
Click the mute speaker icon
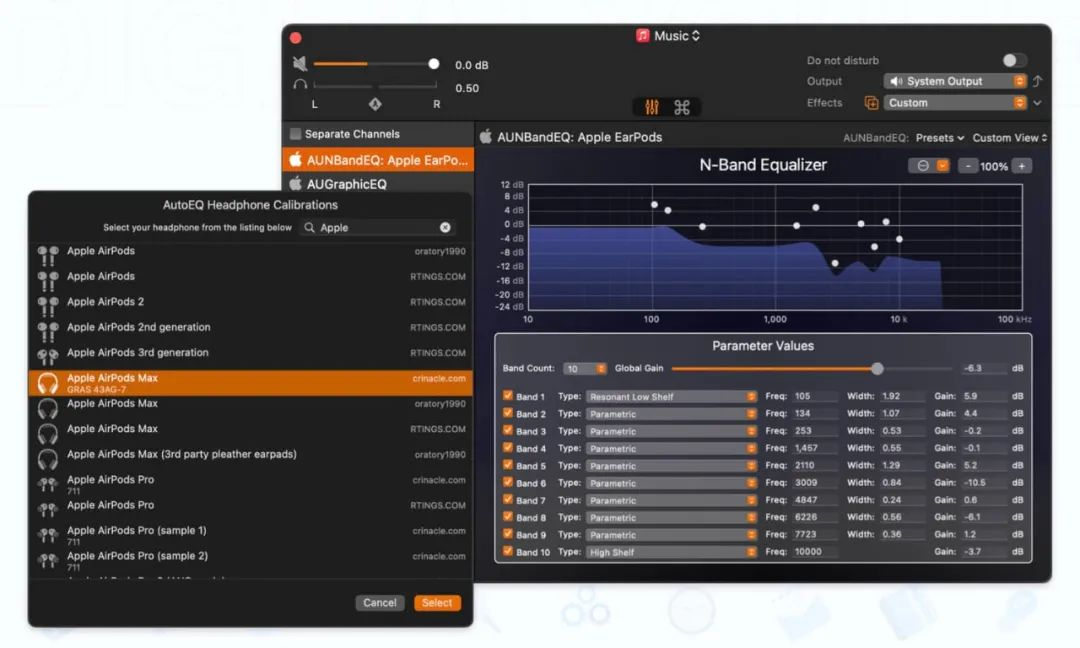click(299, 64)
